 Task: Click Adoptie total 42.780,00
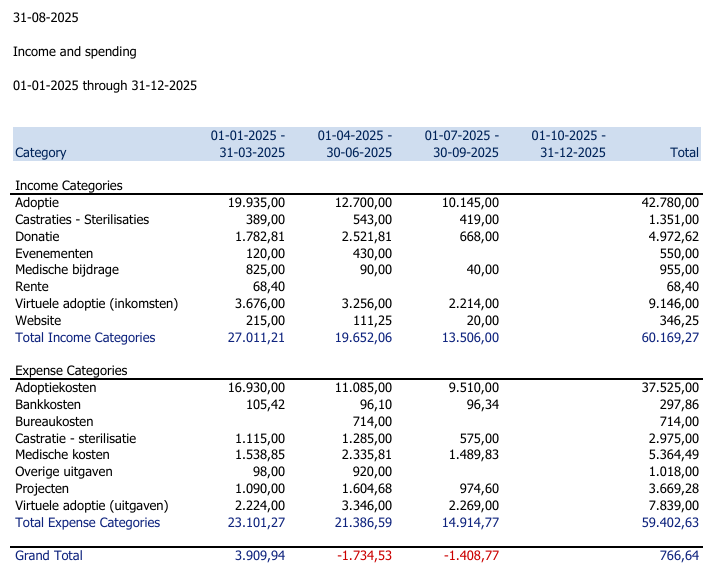pyautogui.click(x=670, y=202)
